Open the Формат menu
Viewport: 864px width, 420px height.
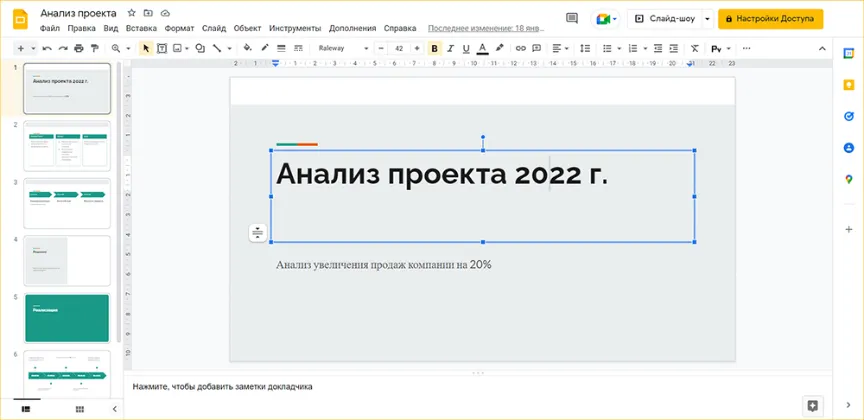click(x=179, y=28)
